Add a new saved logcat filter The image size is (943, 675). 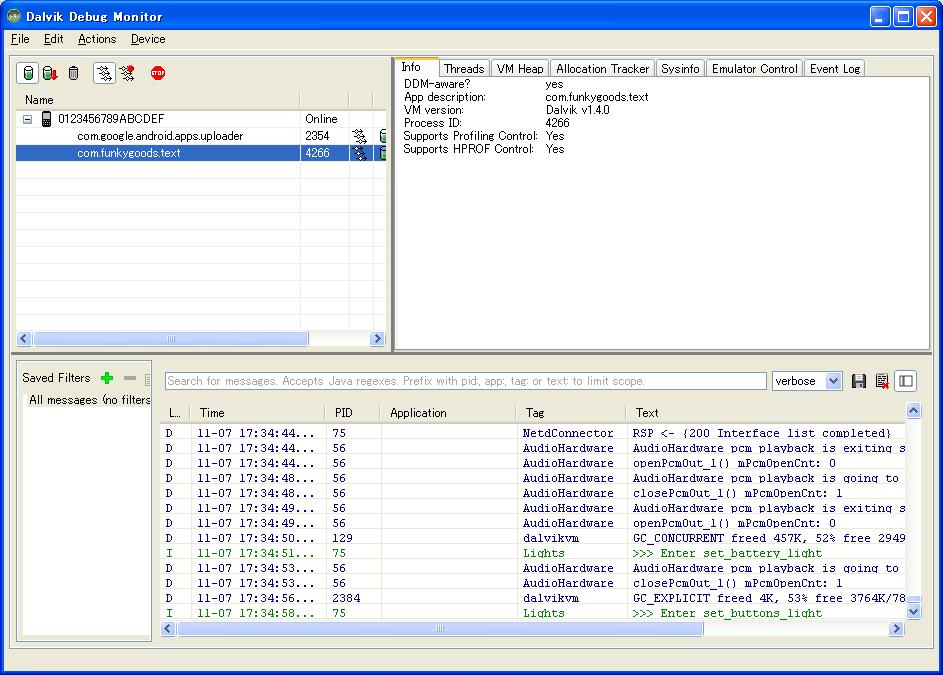pyautogui.click(x=107, y=378)
